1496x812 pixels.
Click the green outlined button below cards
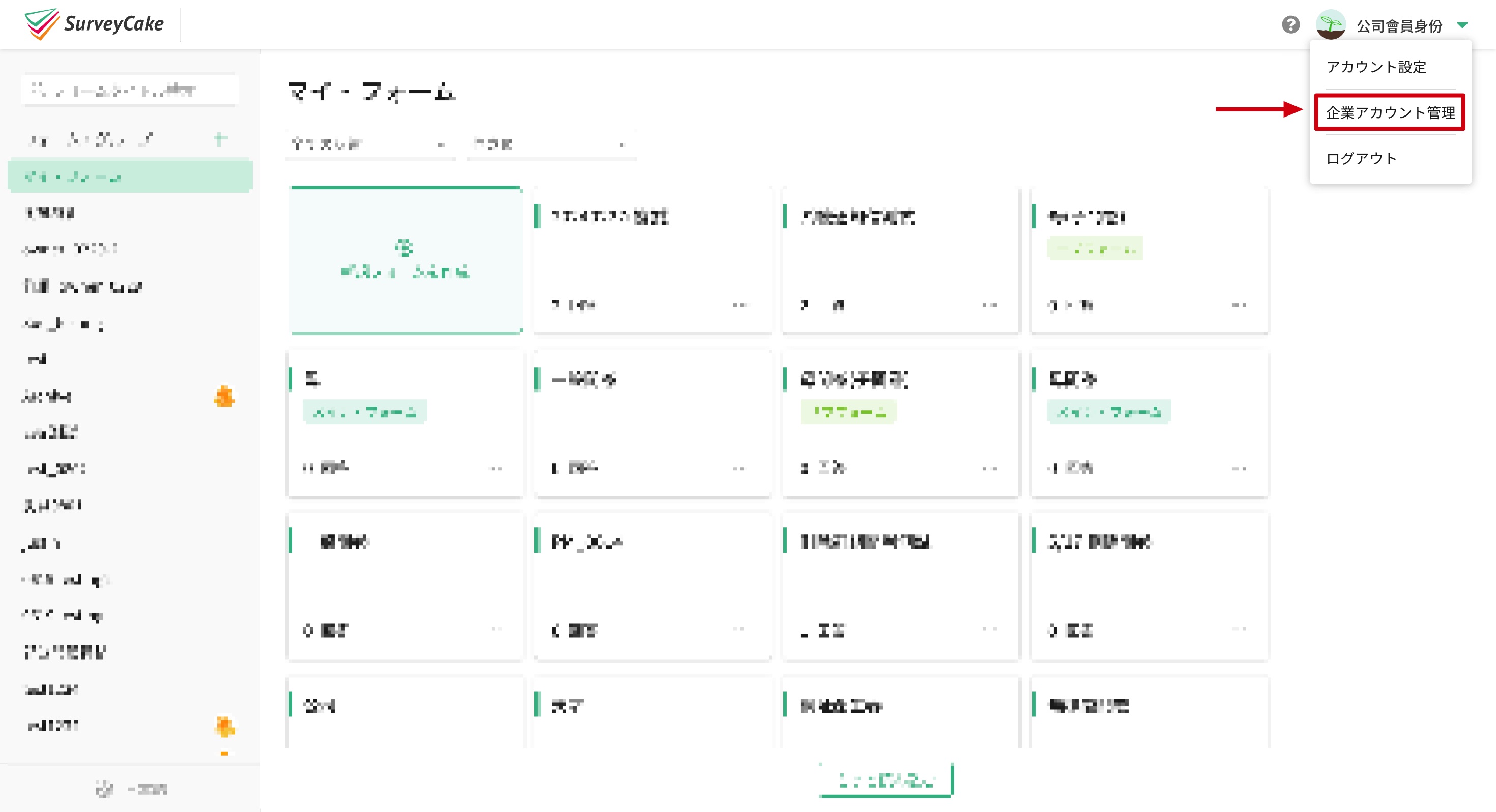click(x=885, y=780)
